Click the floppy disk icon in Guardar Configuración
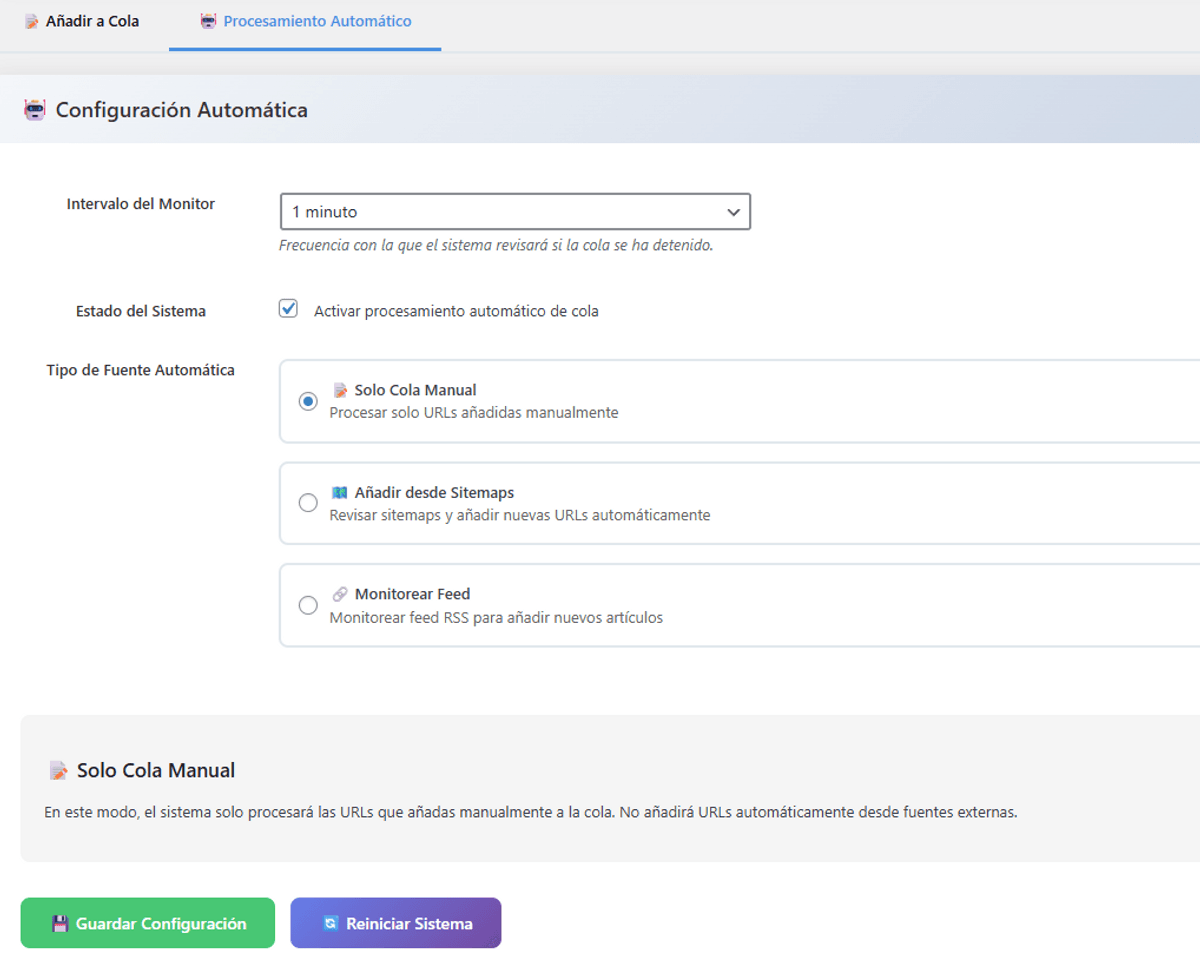1200x968 pixels. 60,923
